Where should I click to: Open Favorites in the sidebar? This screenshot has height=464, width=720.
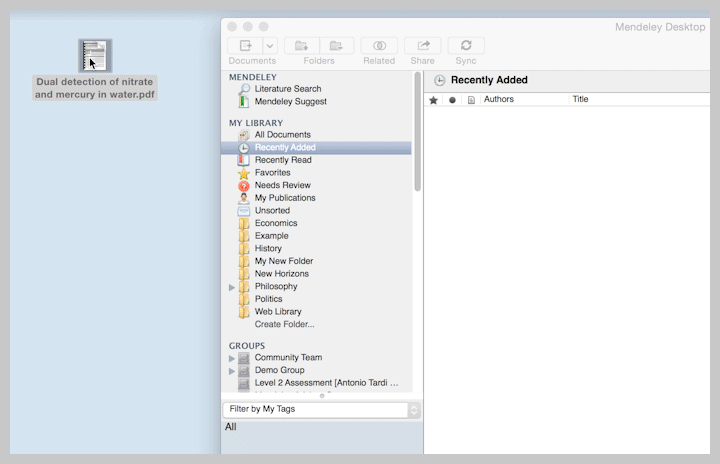(x=273, y=173)
